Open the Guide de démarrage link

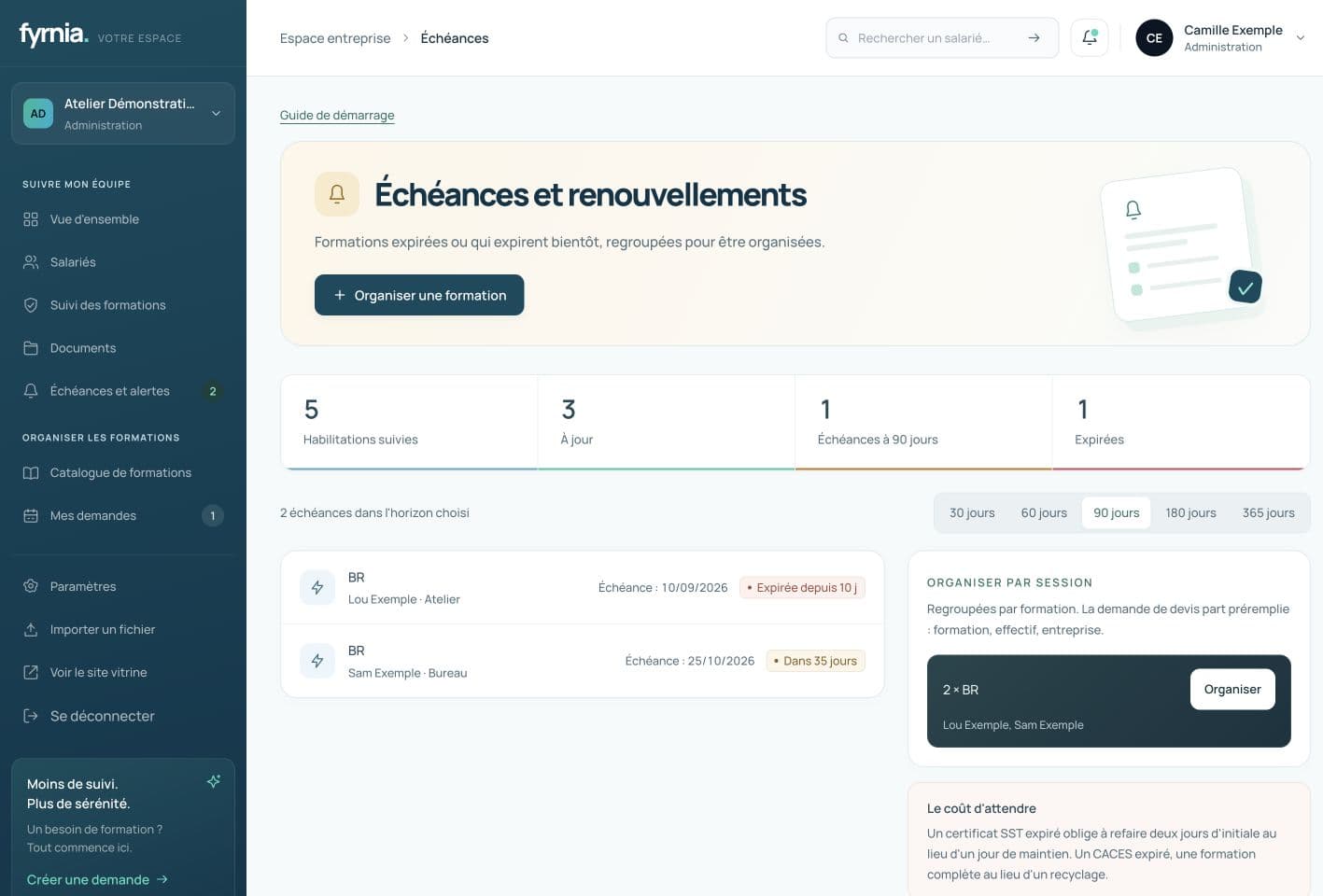337,116
